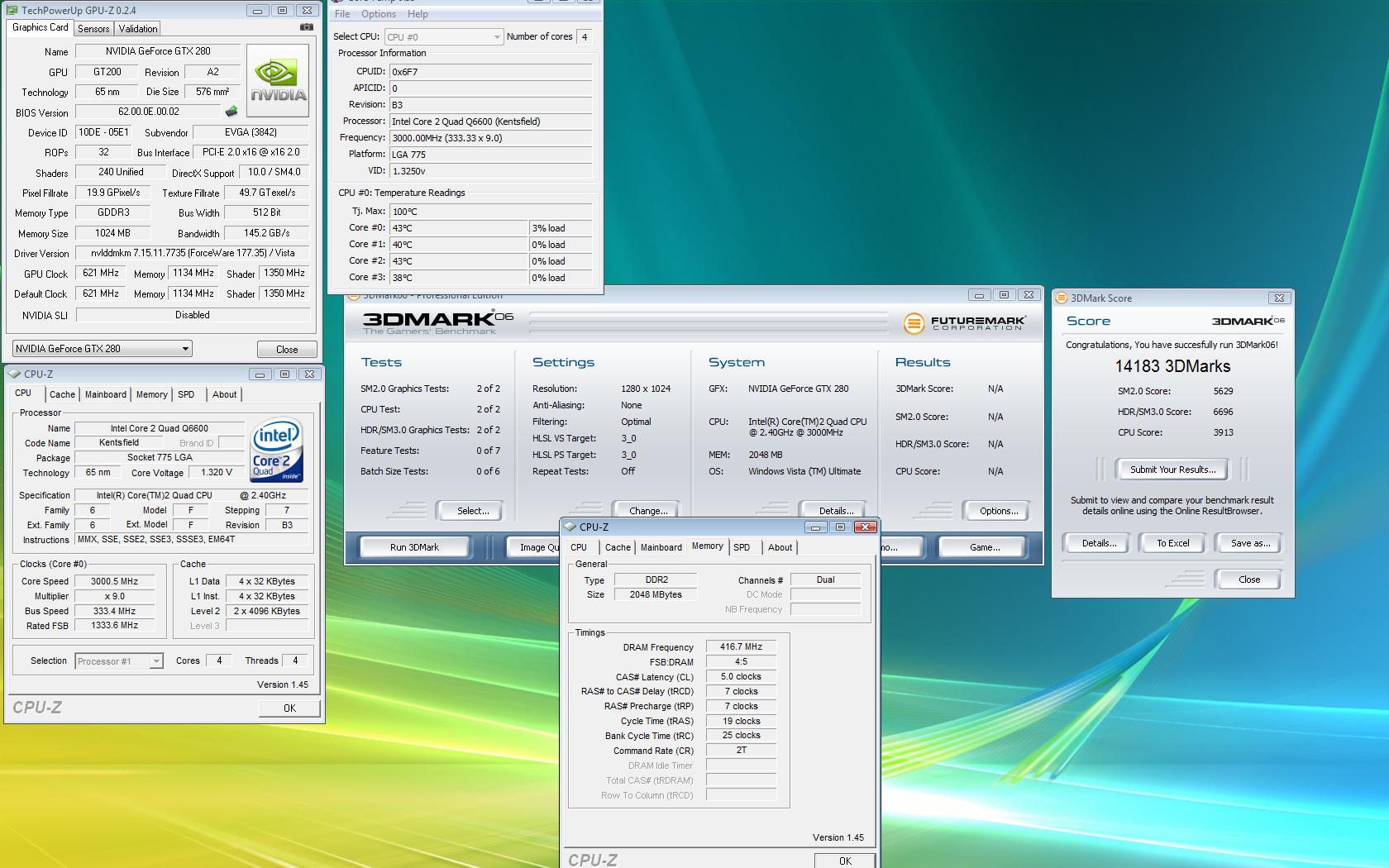Open the SPD tab in CPU-Z memory window
The width and height of the screenshot is (1389, 868).
742,547
